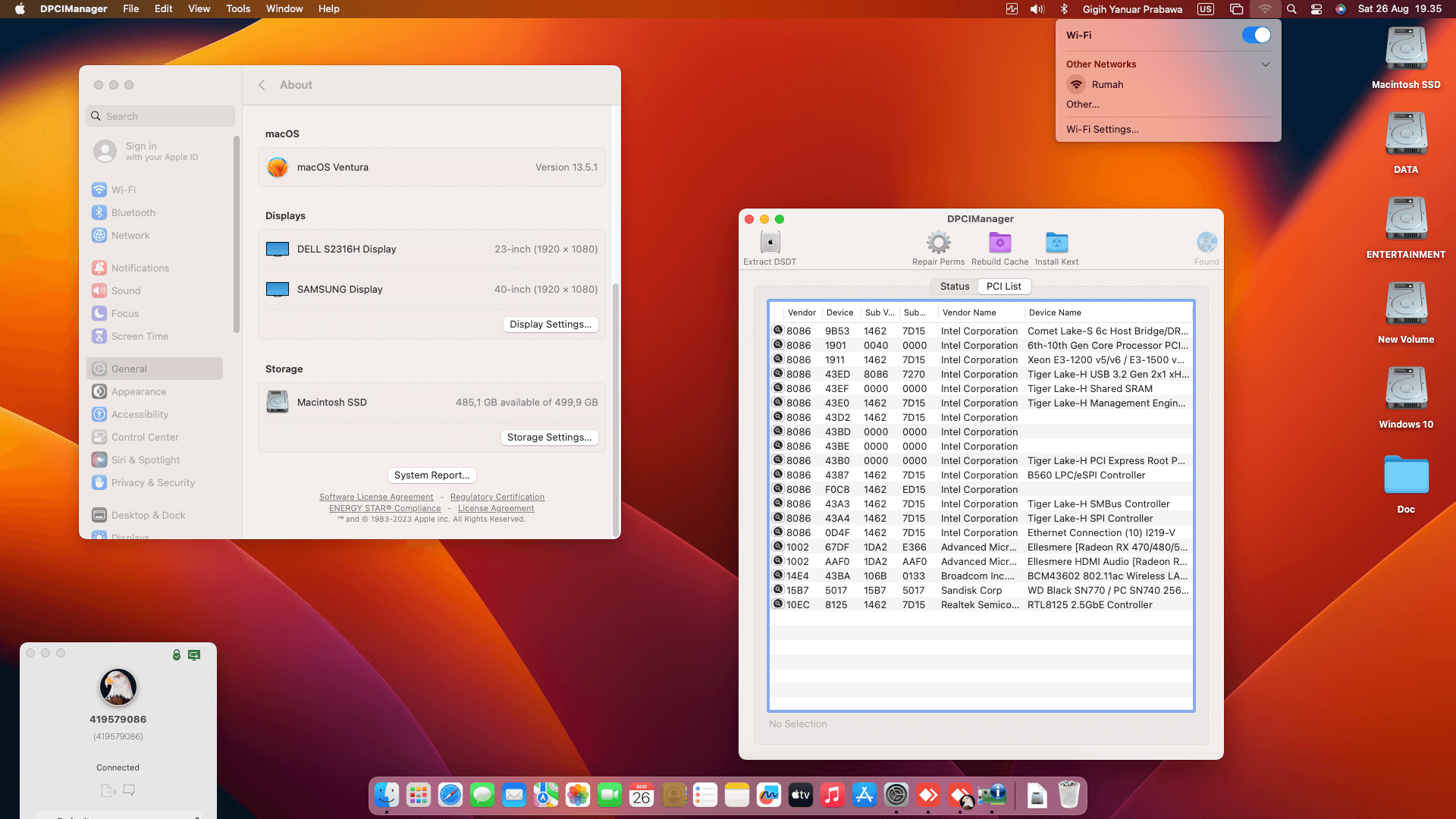
Task: Open the Software License Agreement link
Action: click(x=375, y=497)
